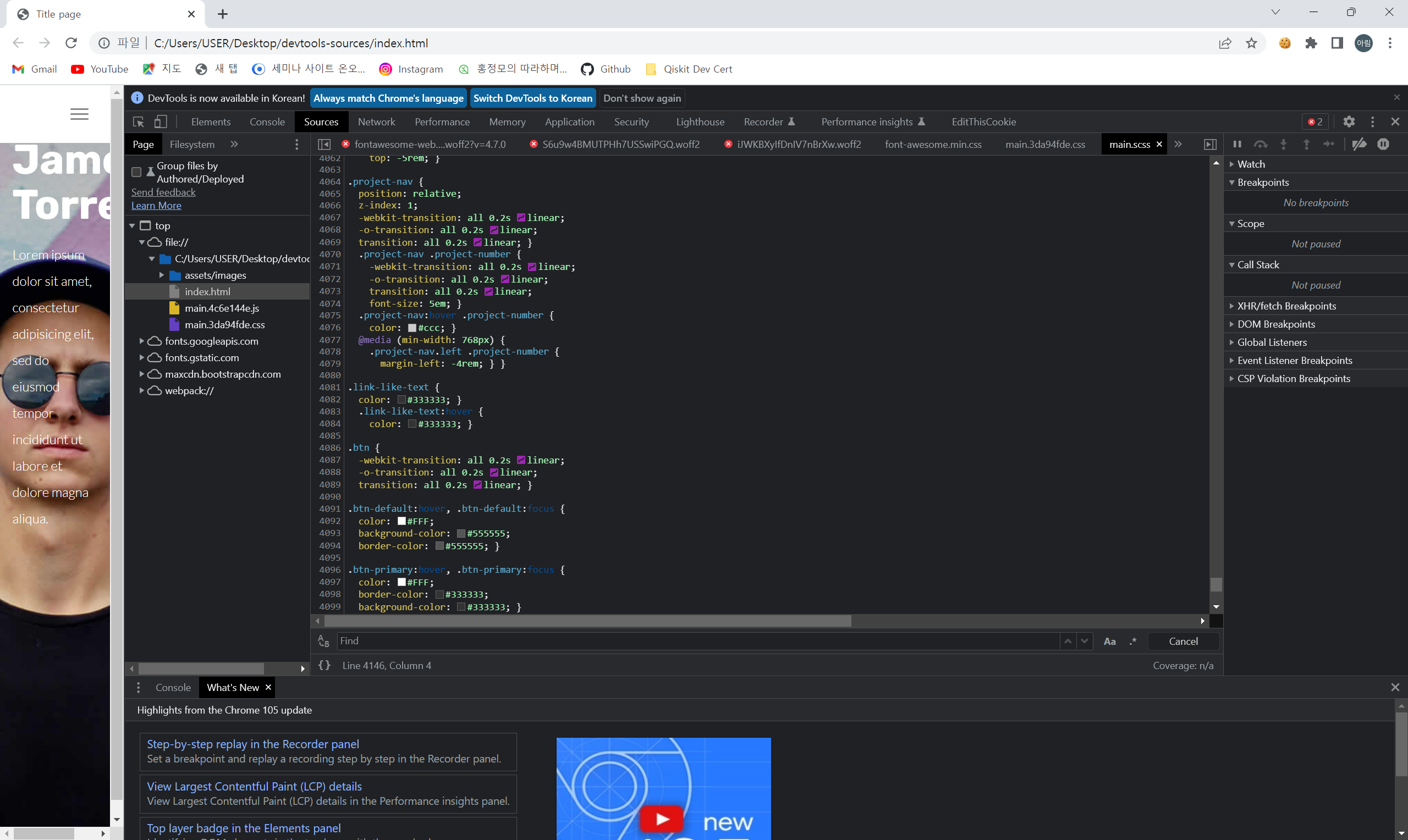Close the bottom drawer panel
Viewport: 1408px width, 840px height.
point(1395,687)
